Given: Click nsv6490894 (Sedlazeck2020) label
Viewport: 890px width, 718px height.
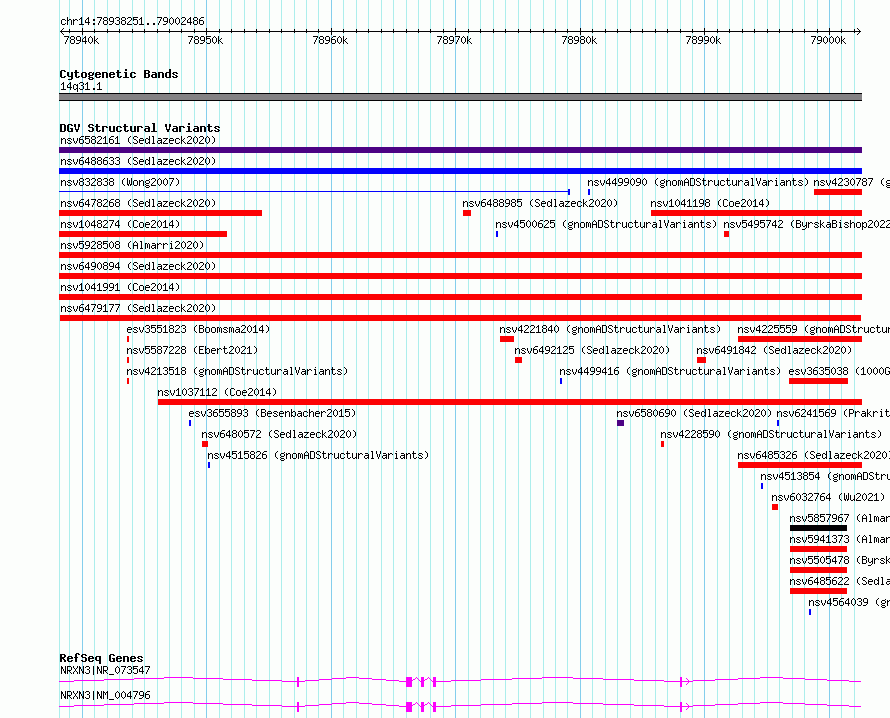Looking at the screenshot, I should [x=138, y=266].
